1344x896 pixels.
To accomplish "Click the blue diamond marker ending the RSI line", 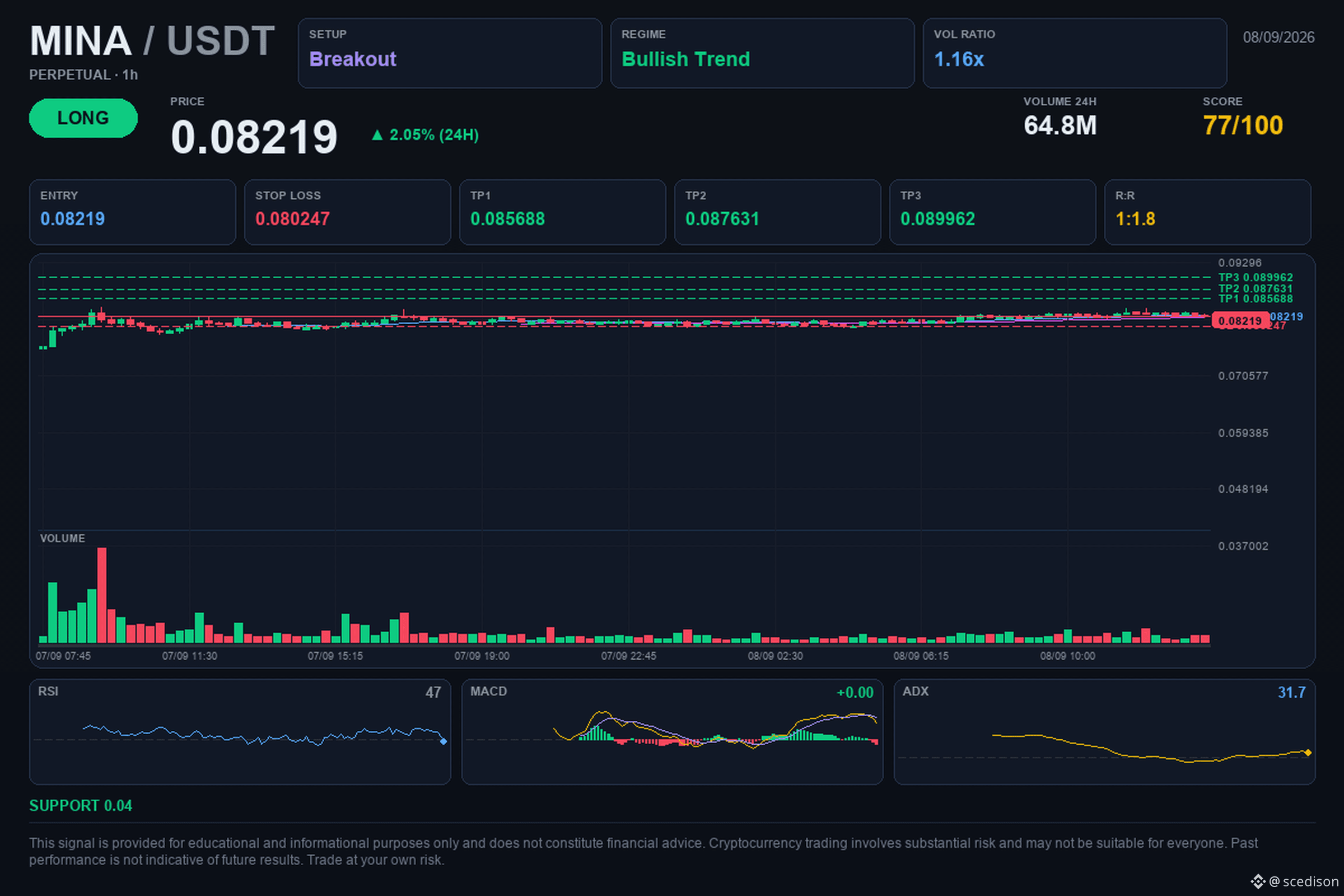I will click(444, 741).
